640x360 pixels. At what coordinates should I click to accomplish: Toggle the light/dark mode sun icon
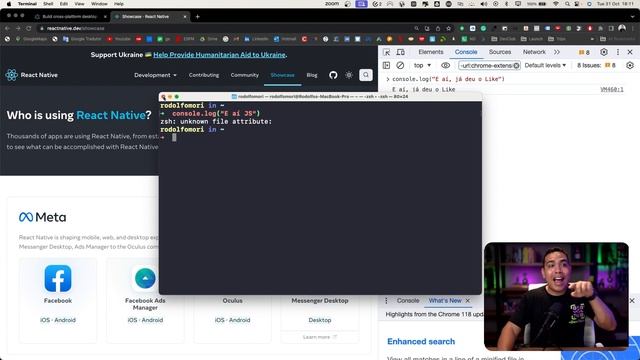pos(349,75)
